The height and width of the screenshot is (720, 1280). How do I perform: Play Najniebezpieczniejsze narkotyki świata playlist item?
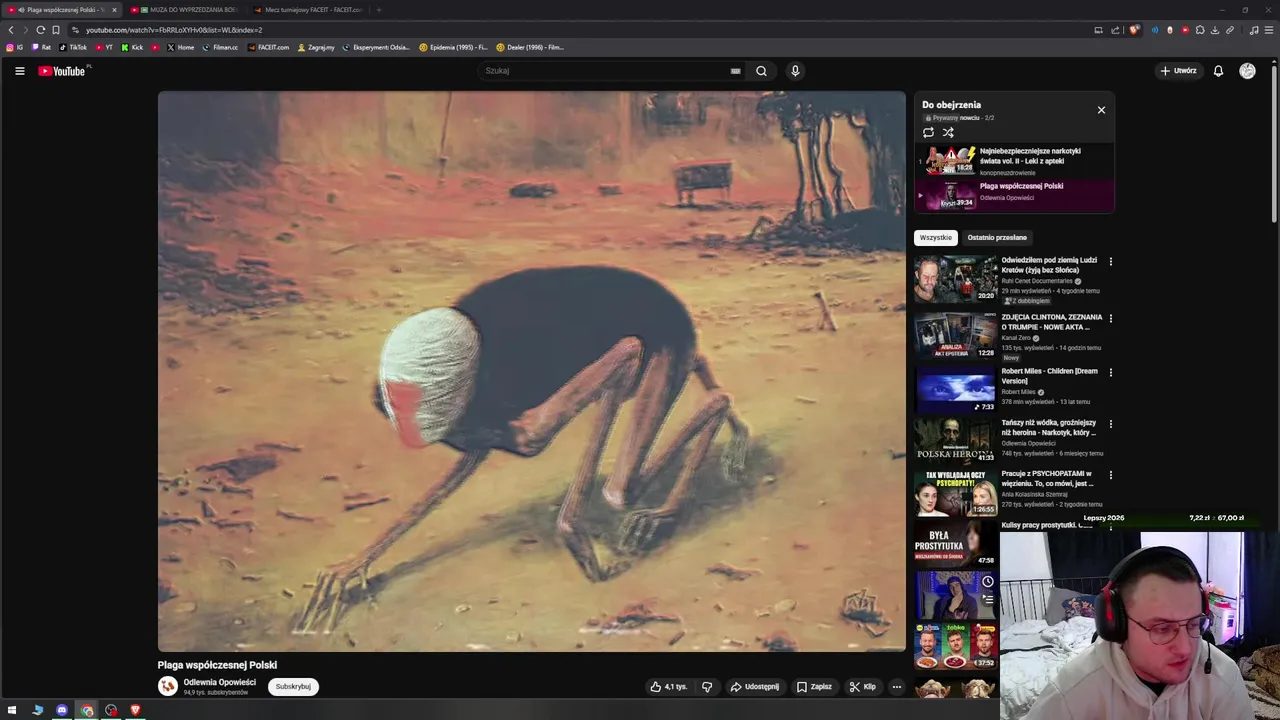1014,161
